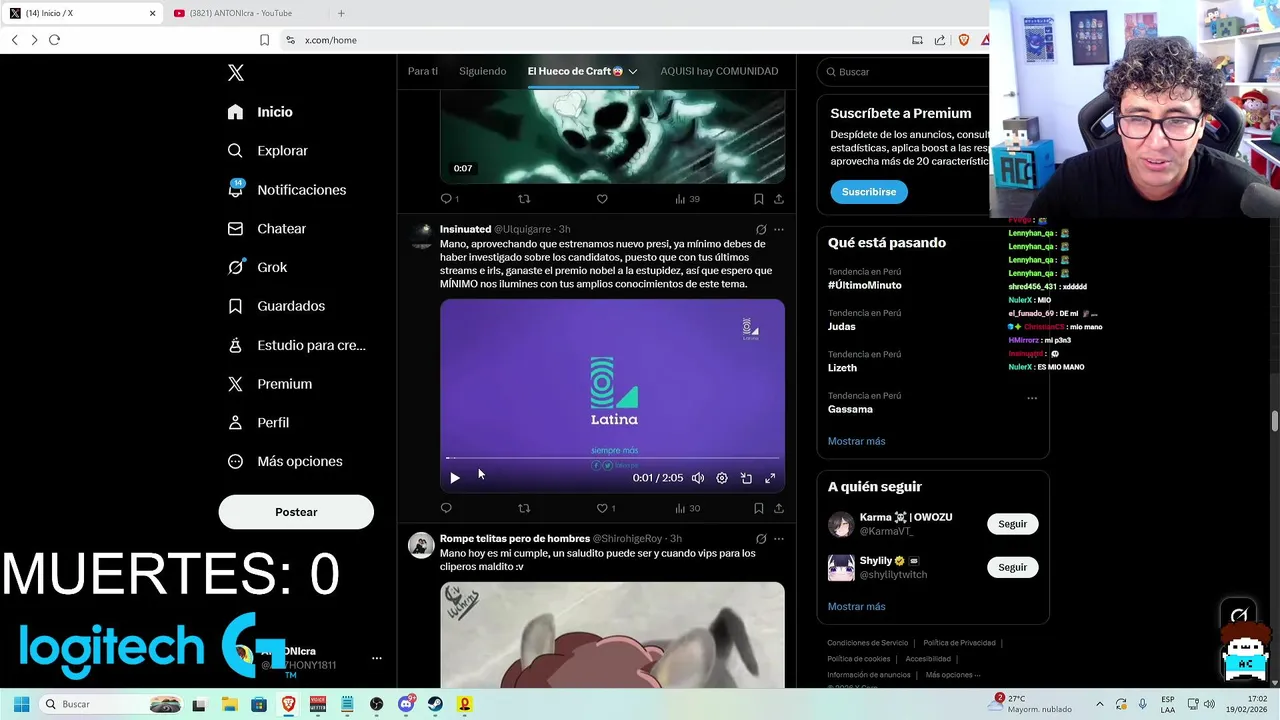
Task: Seek on the Latina video progress bar
Action: pyautogui.click(x=612, y=458)
